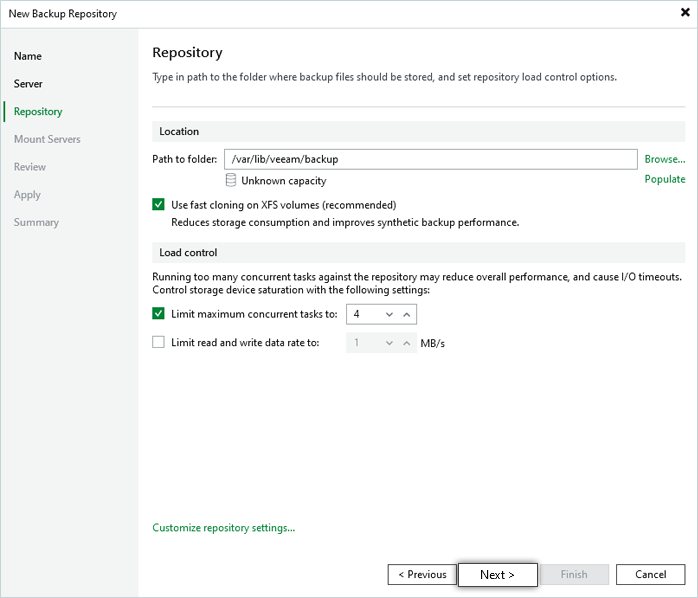698x598 pixels.
Task: Click the Path to folder field
Action: click(430, 159)
